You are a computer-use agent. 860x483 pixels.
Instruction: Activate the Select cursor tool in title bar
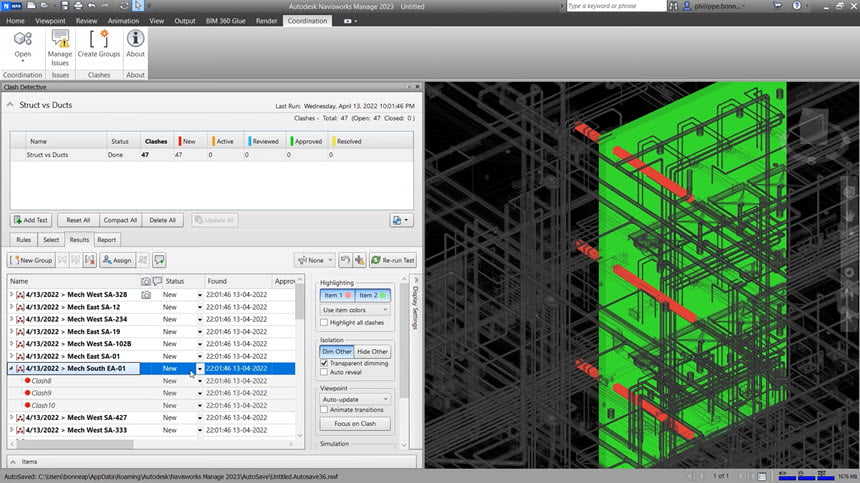tap(138, 6)
